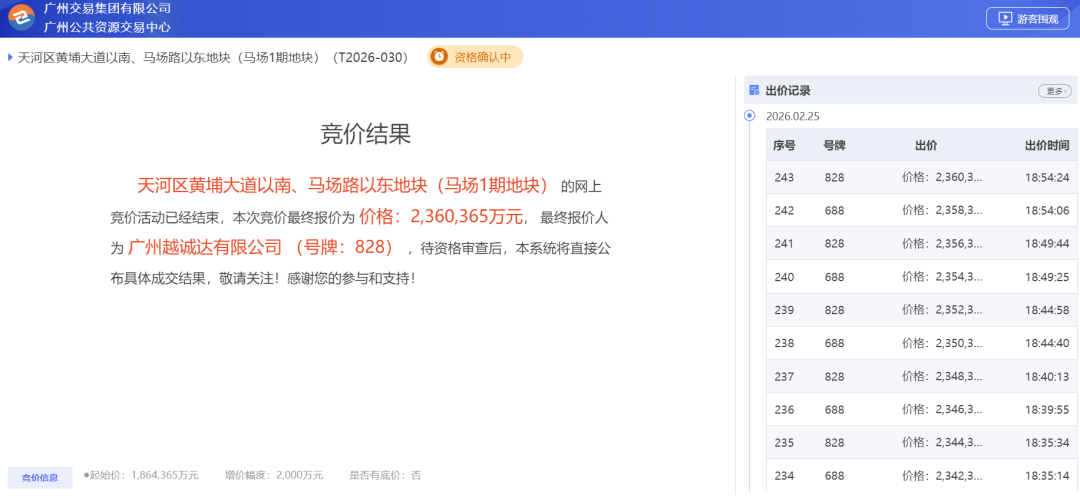This screenshot has width=1080, height=498.
Task: Click plate number 688 in row 242
Action: pyautogui.click(x=834, y=211)
